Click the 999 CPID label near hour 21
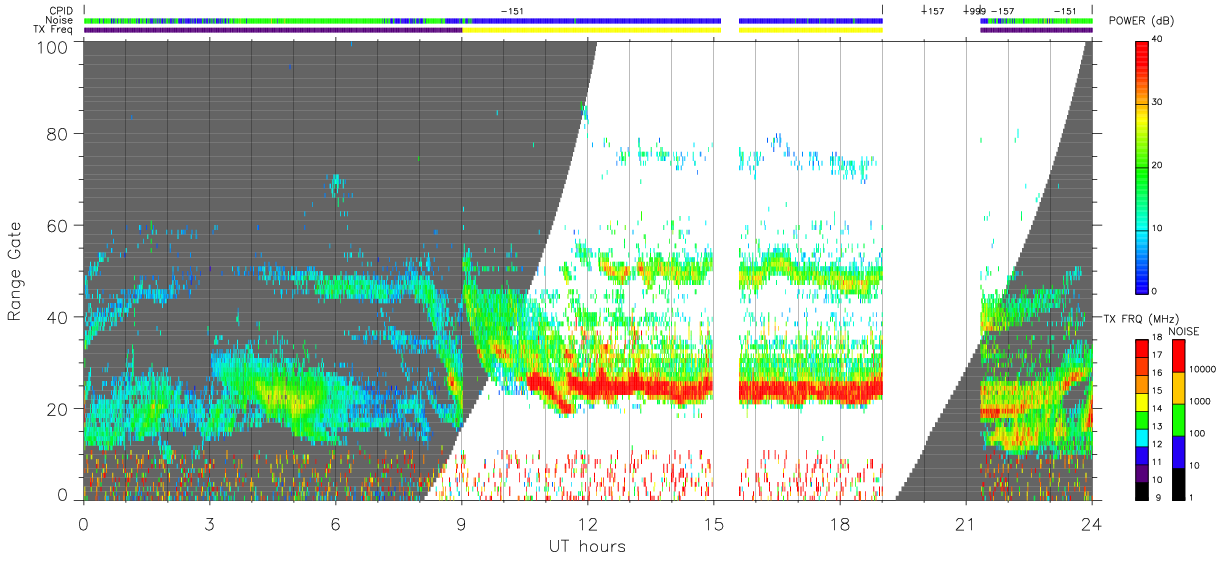1228x567 pixels. point(976,11)
